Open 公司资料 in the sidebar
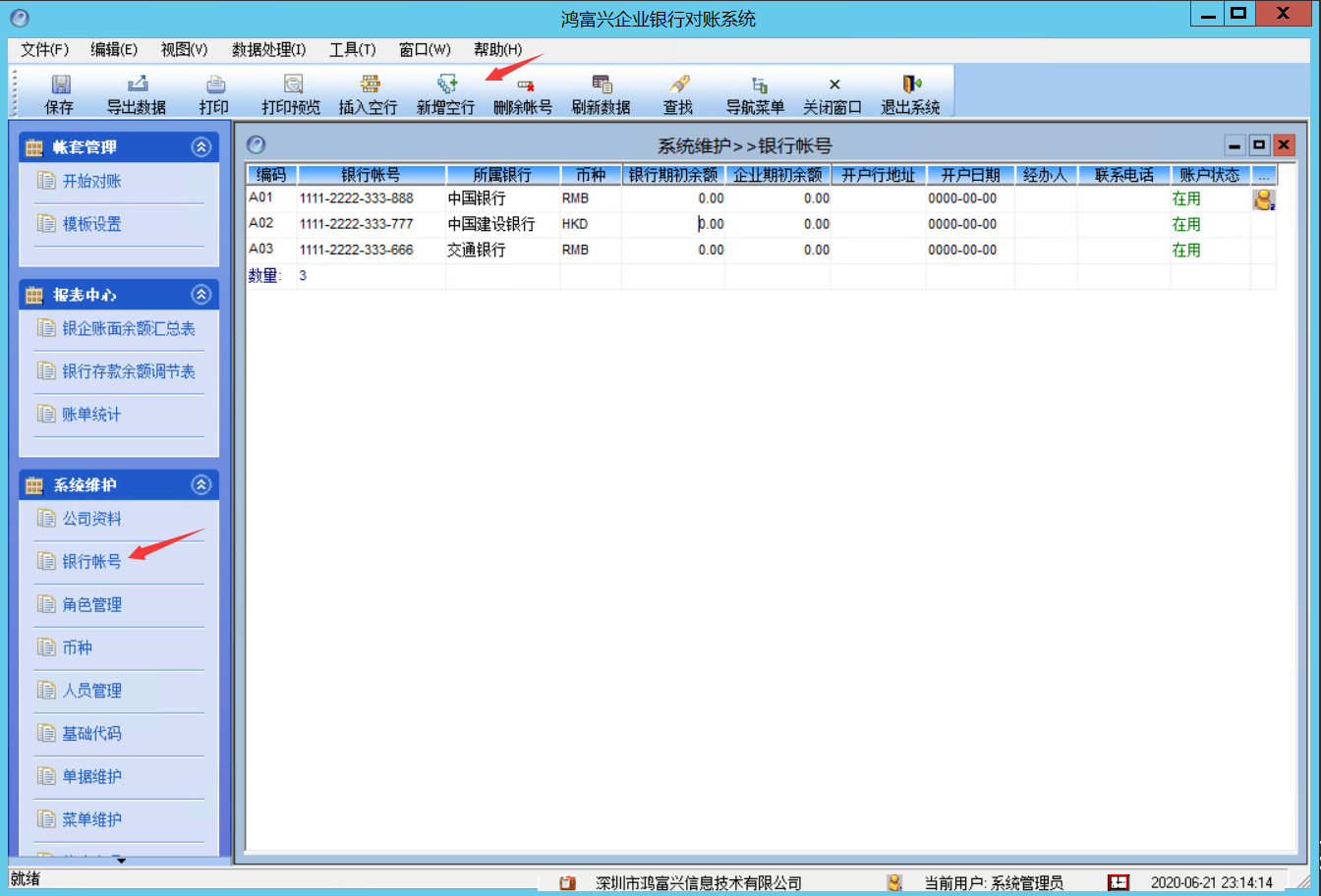 point(92,519)
